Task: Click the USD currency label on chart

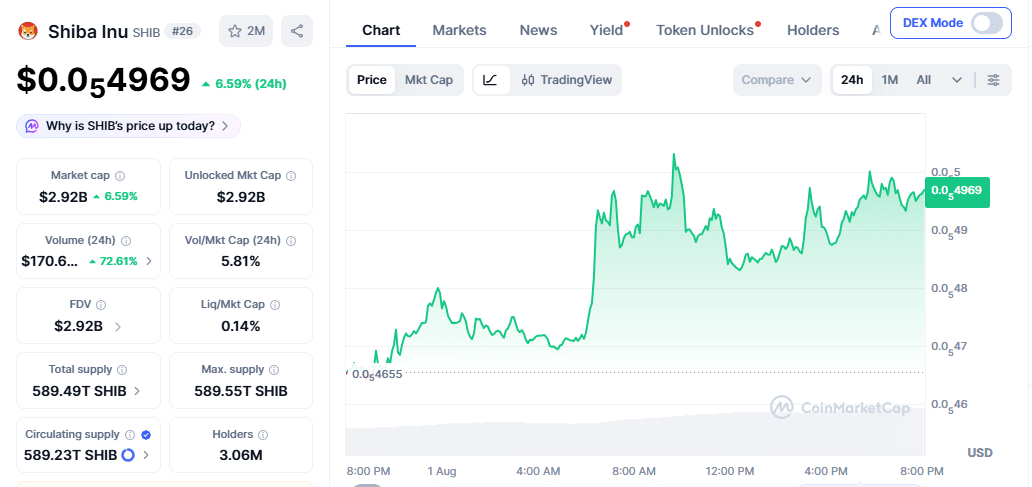Action: click(x=980, y=453)
